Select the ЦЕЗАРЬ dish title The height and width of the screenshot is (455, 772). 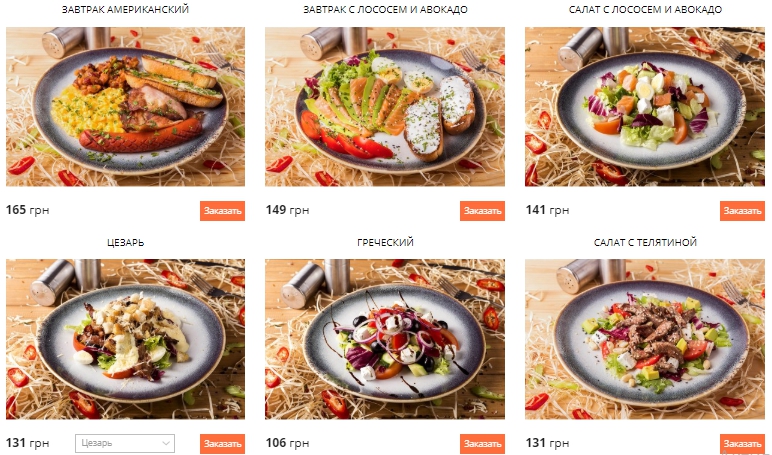point(126,242)
